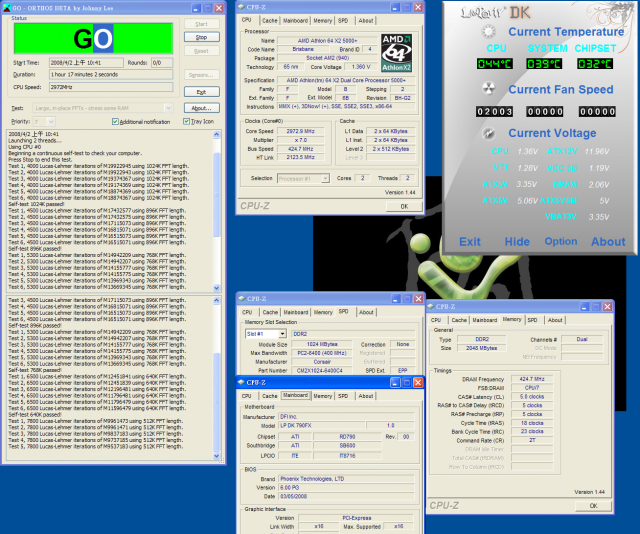The image size is (640, 534).
Task: Click the top CPU-Z title bar icon
Action: 241,7
